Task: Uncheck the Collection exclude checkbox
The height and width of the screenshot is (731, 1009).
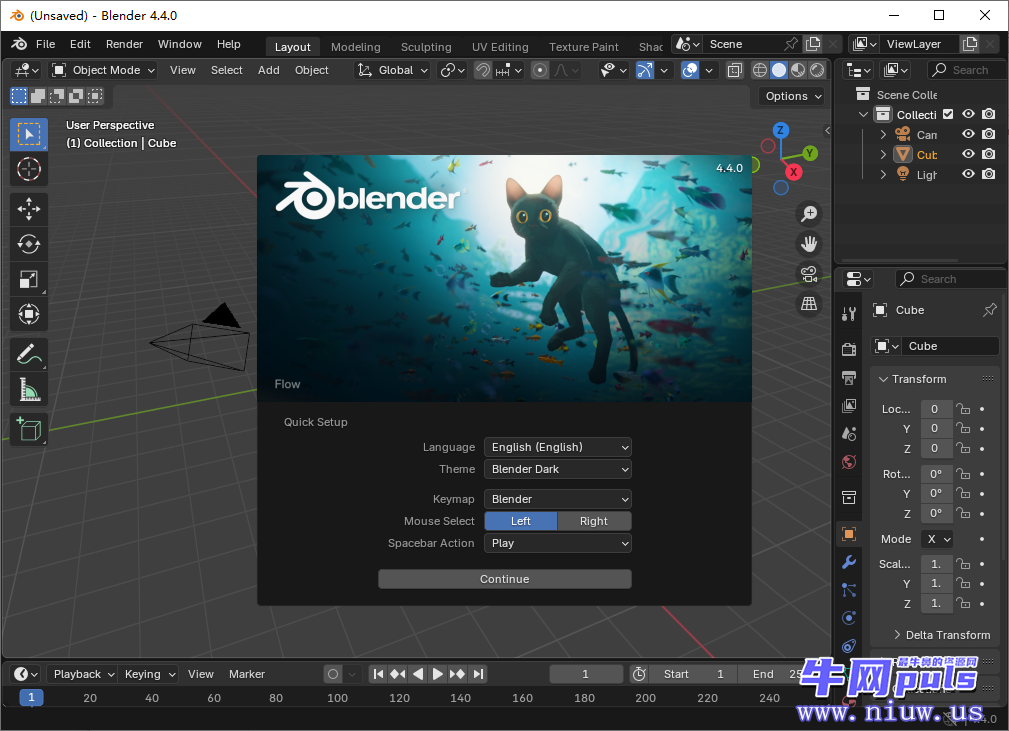Action: [948, 114]
